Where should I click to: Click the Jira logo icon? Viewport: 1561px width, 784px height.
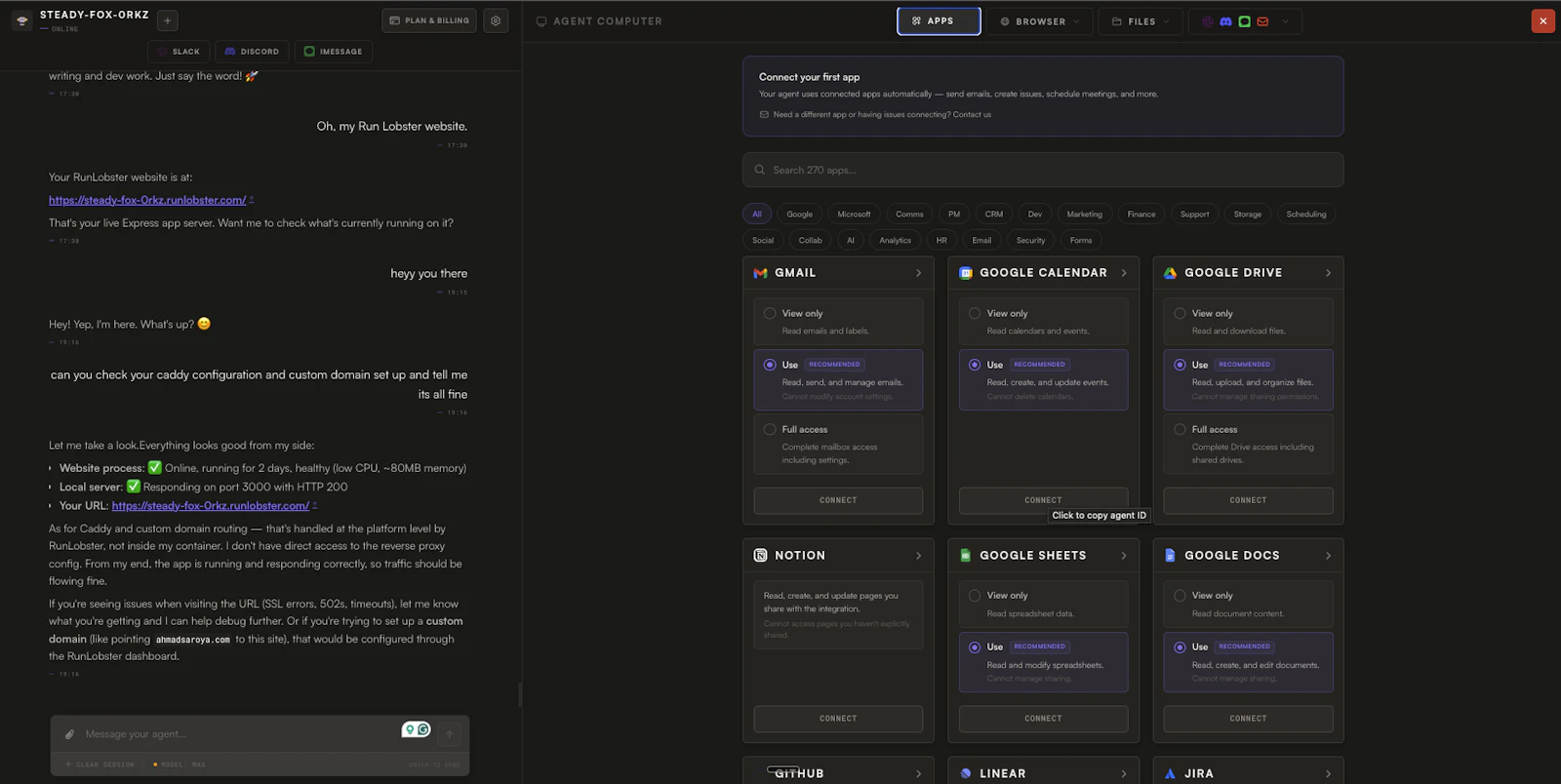tap(1170, 773)
